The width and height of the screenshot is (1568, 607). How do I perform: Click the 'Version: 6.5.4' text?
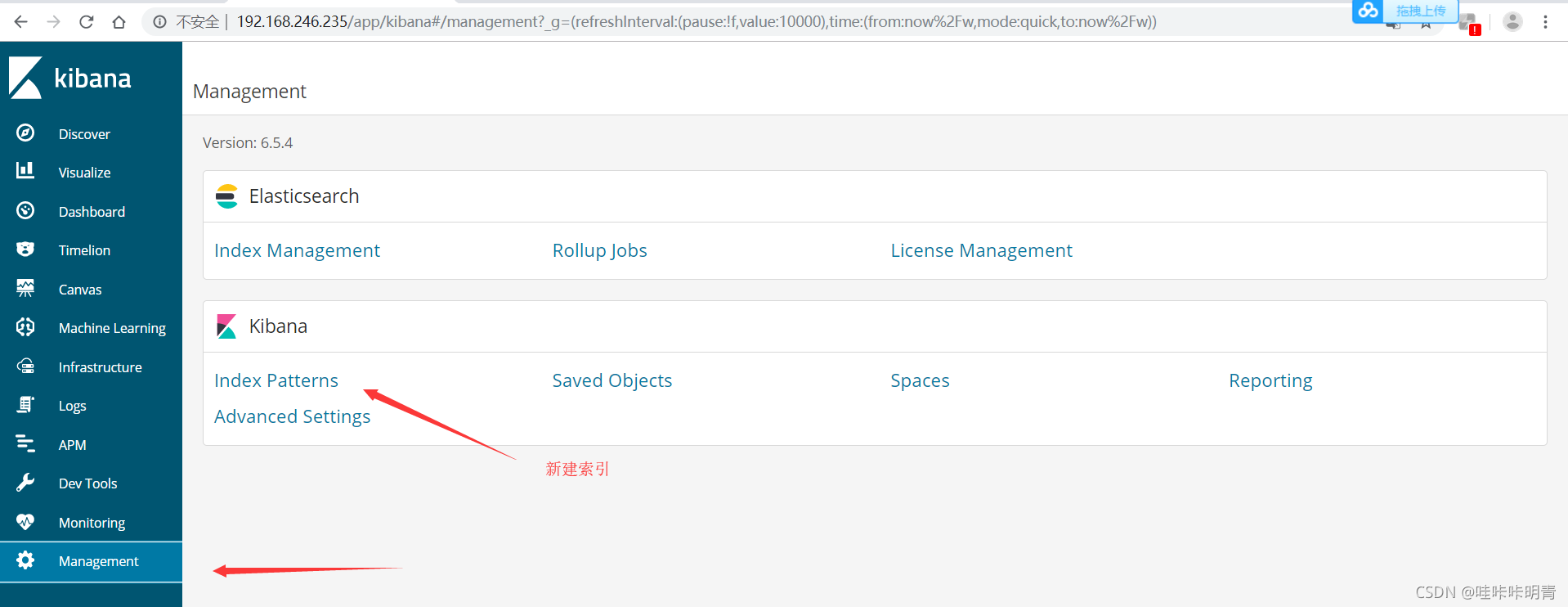click(248, 143)
